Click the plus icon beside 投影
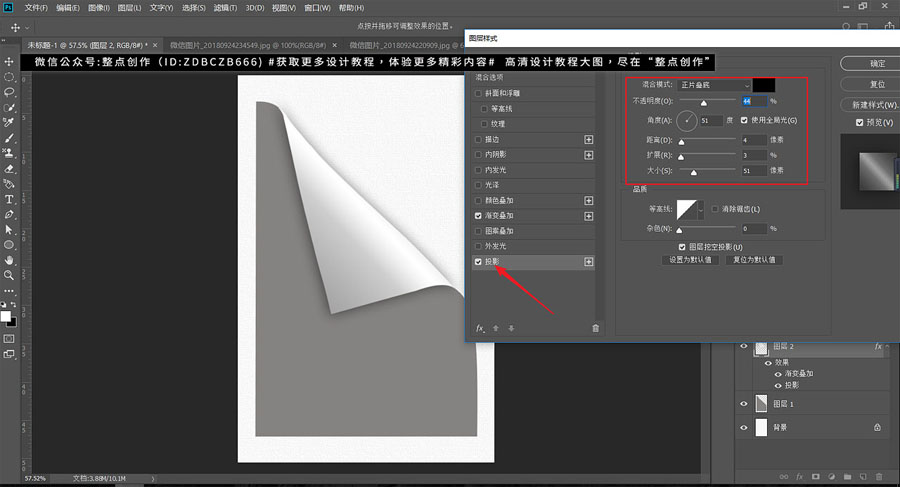 (x=589, y=262)
